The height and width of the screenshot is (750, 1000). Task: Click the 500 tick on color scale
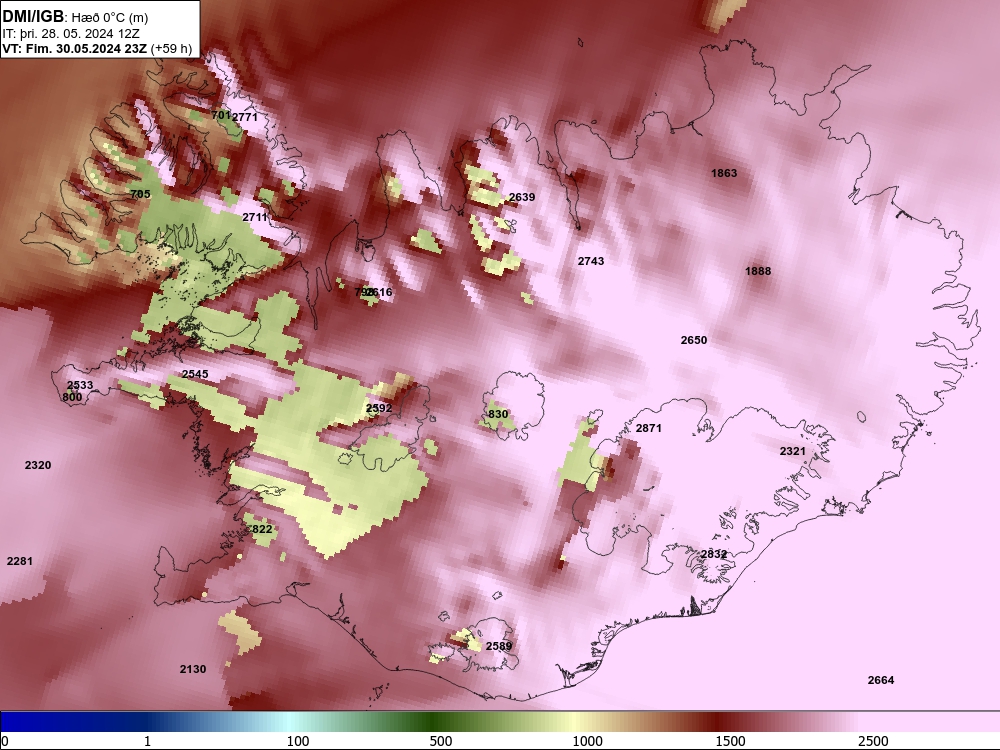pos(441,741)
